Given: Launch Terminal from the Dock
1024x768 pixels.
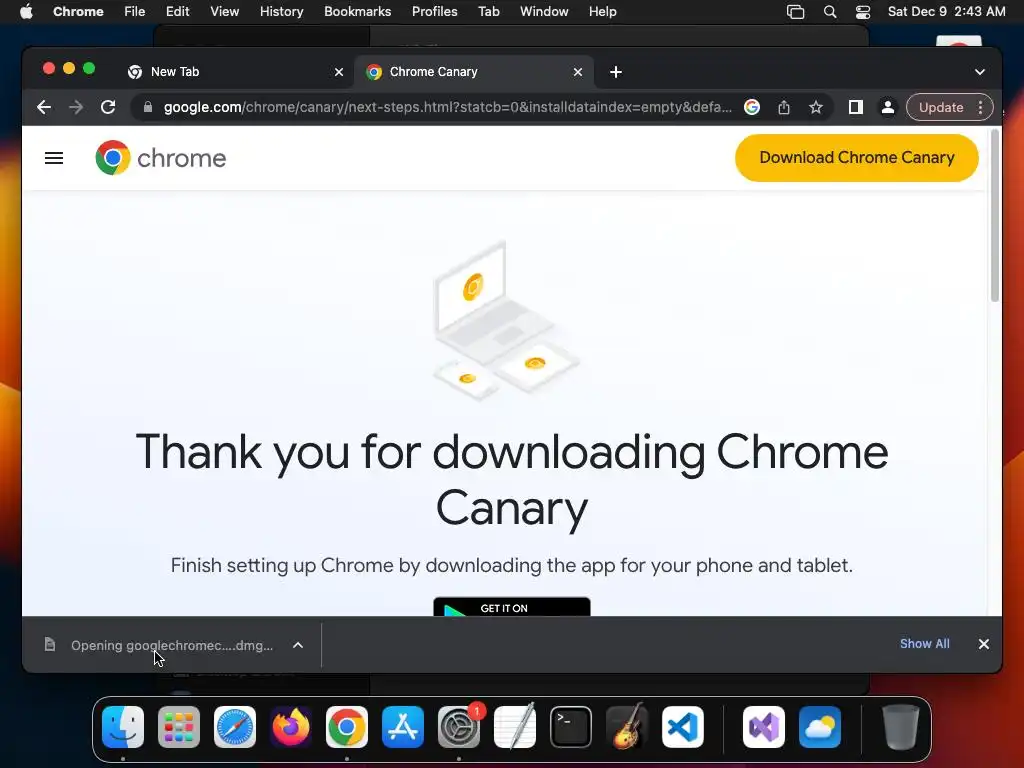Looking at the screenshot, I should [x=571, y=727].
